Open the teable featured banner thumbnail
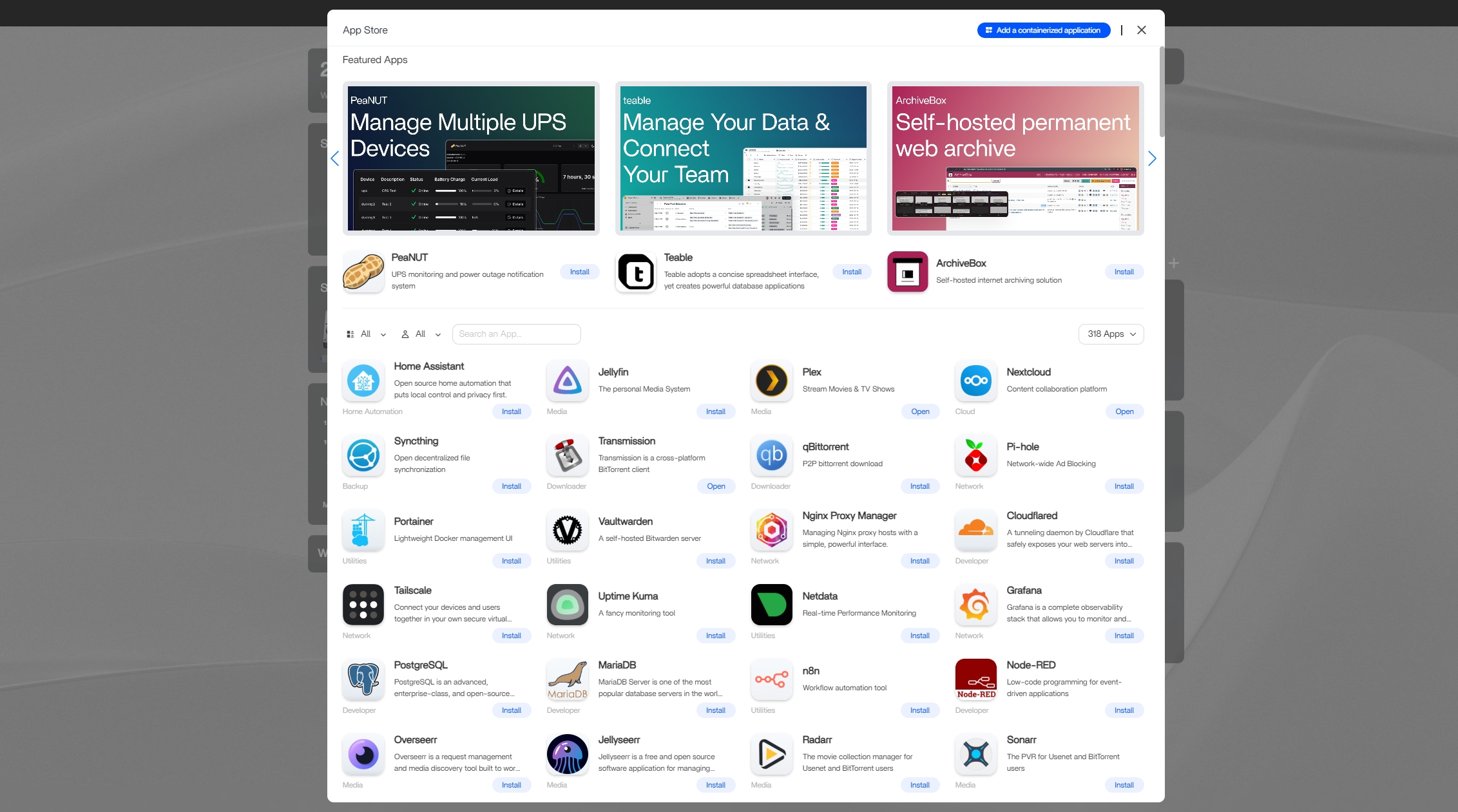The height and width of the screenshot is (812, 1458). [743, 158]
